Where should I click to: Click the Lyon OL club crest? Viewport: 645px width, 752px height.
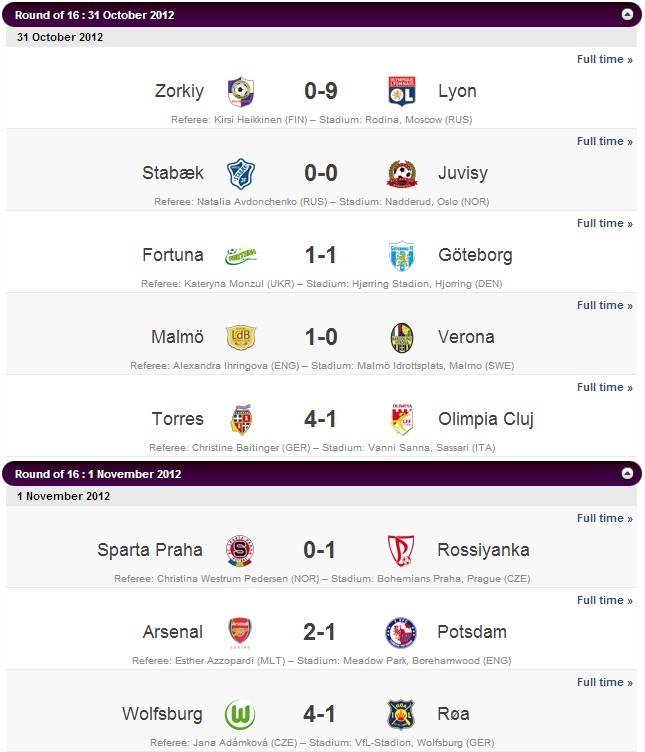pos(401,91)
